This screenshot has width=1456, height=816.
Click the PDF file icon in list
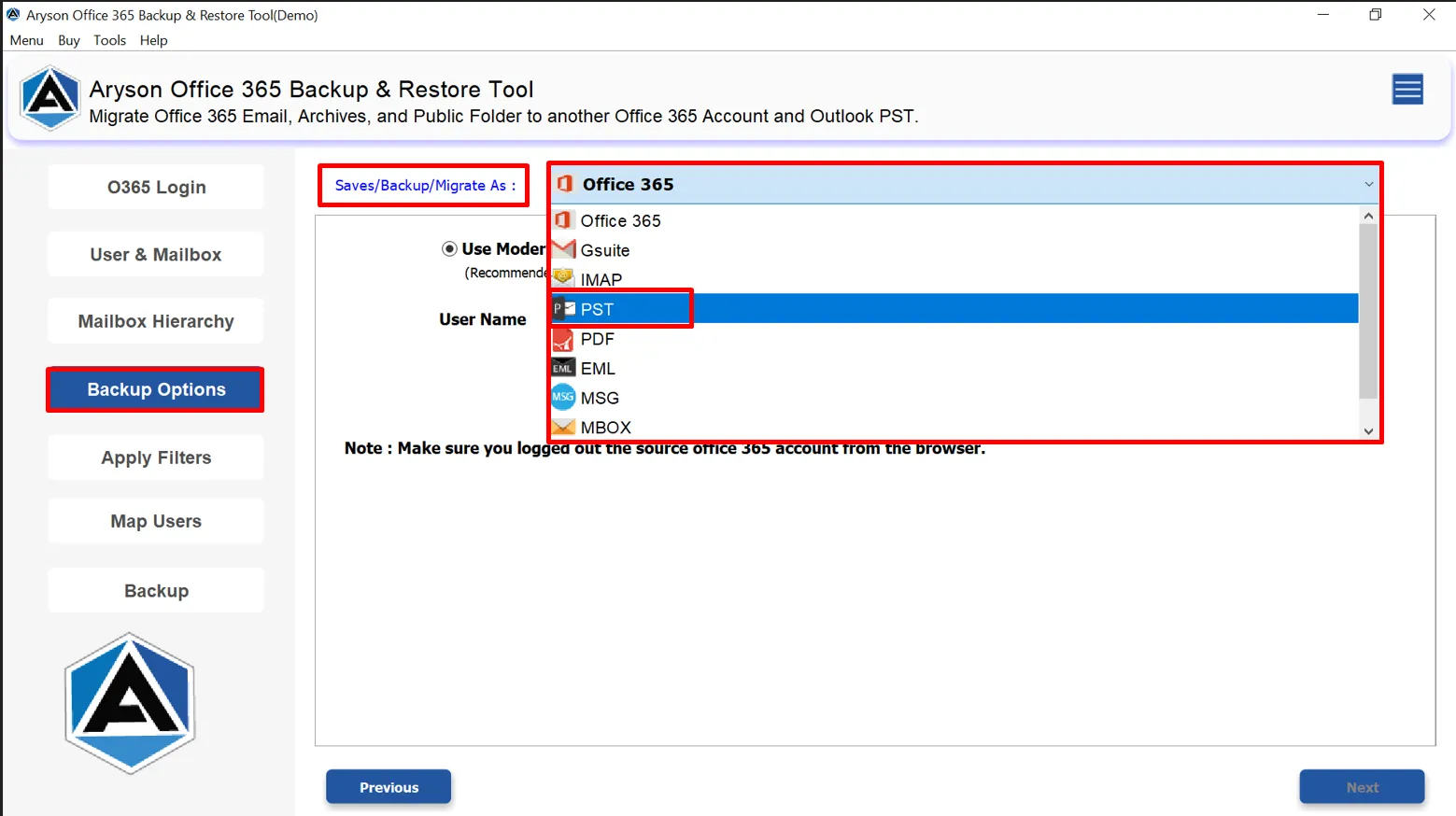coord(563,339)
